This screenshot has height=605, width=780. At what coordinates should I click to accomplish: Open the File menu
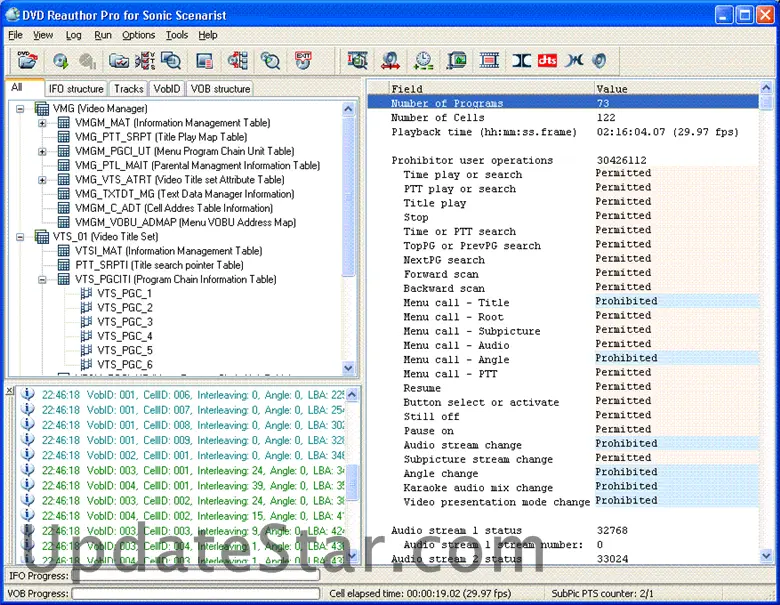pyautogui.click(x=15, y=35)
